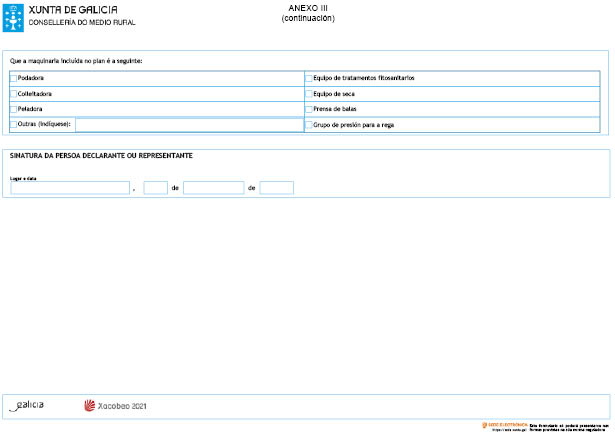Check the Prensa de balas checkbox
Screen dimensions: 615x439
pyautogui.click(x=309, y=108)
